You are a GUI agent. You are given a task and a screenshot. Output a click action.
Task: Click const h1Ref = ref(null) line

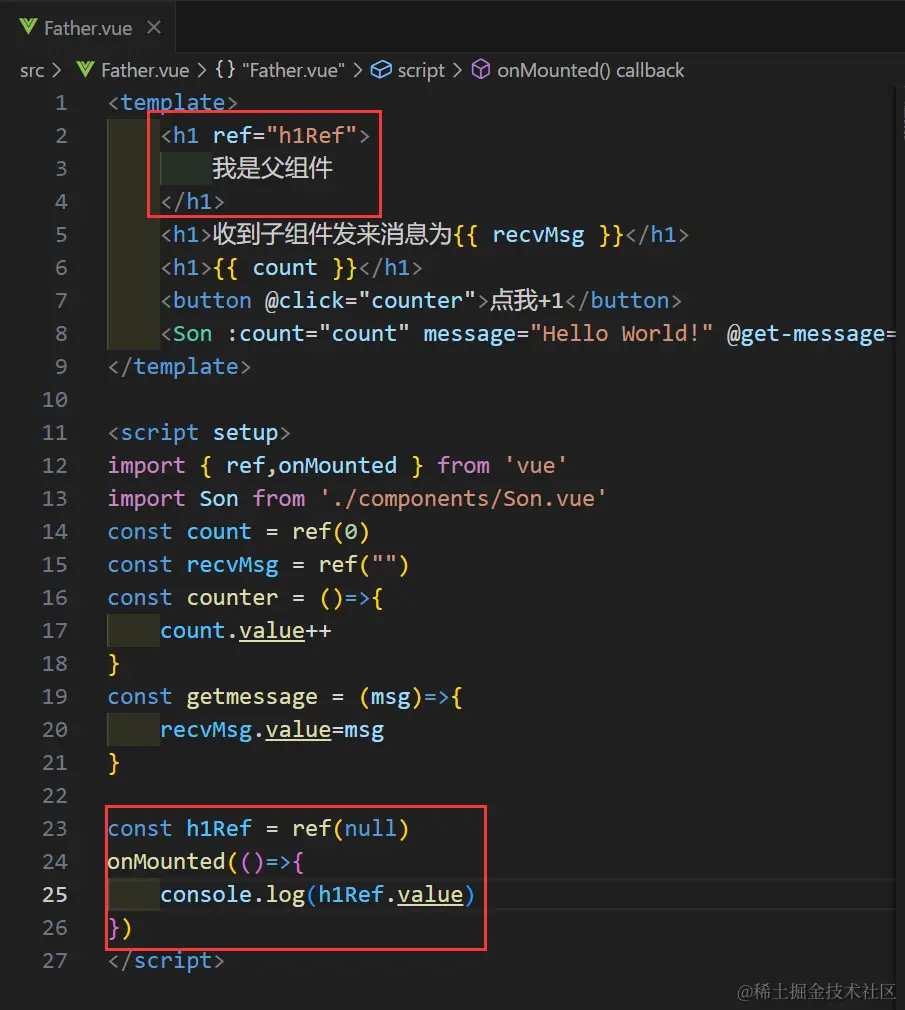258,828
